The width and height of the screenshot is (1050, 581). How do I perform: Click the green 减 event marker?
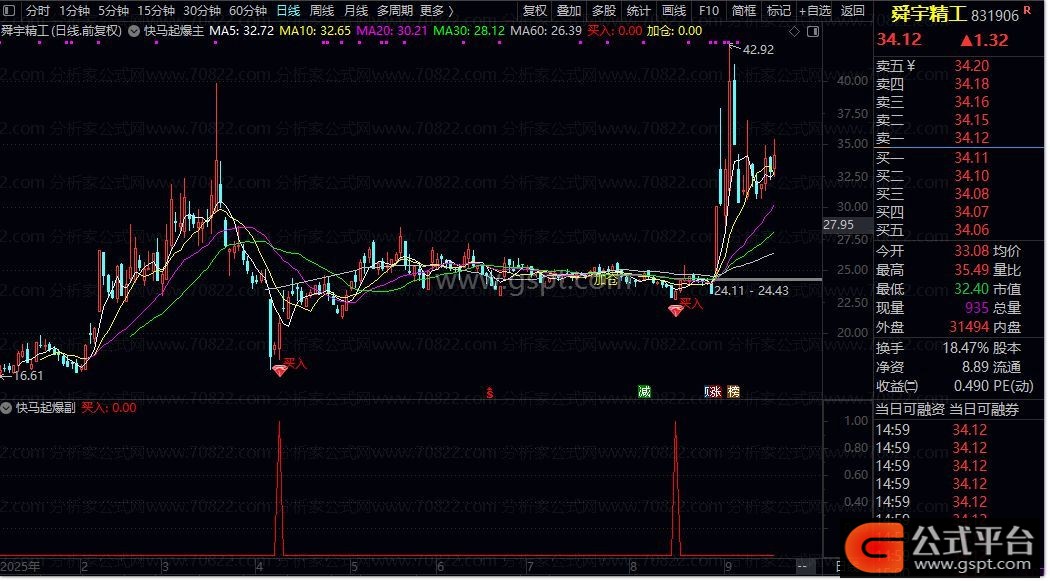tap(644, 392)
